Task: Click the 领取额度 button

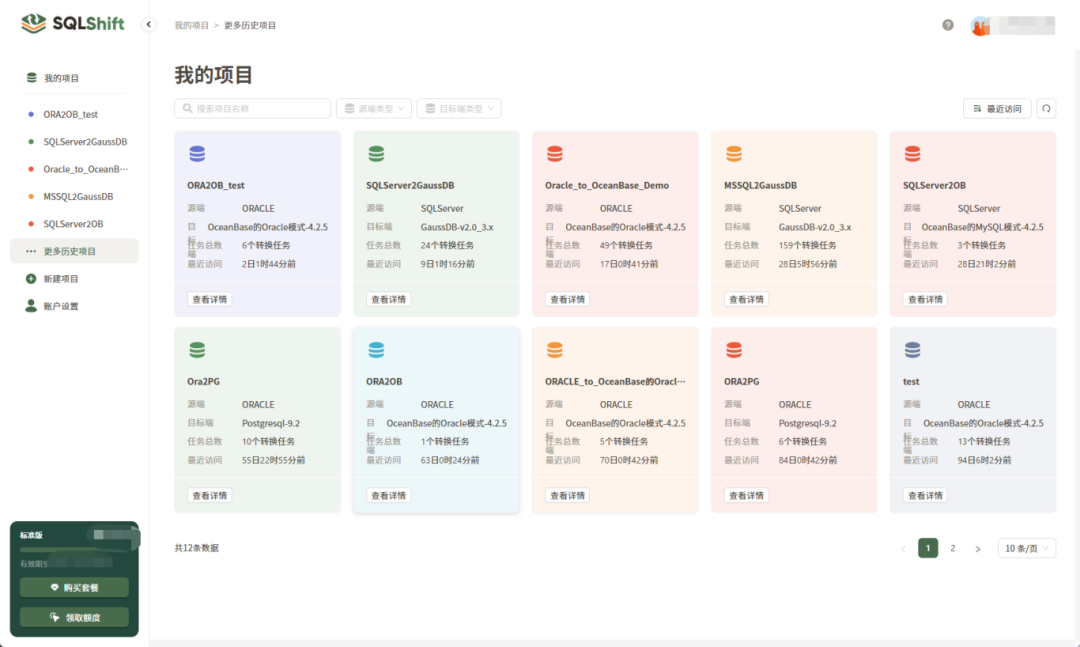Action: point(74,617)
